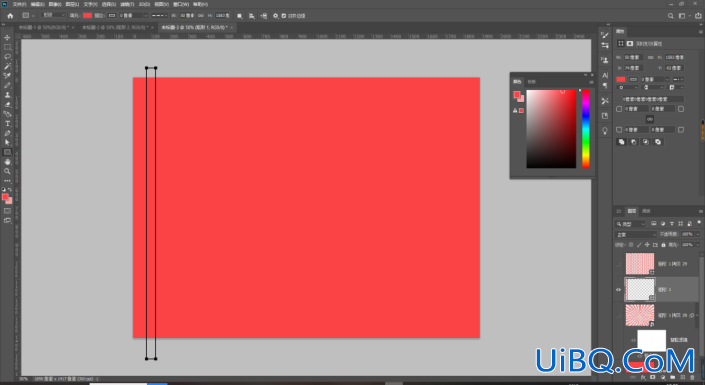Select the Hand tool
Viewport: 705px width, 385px height.
7,161
